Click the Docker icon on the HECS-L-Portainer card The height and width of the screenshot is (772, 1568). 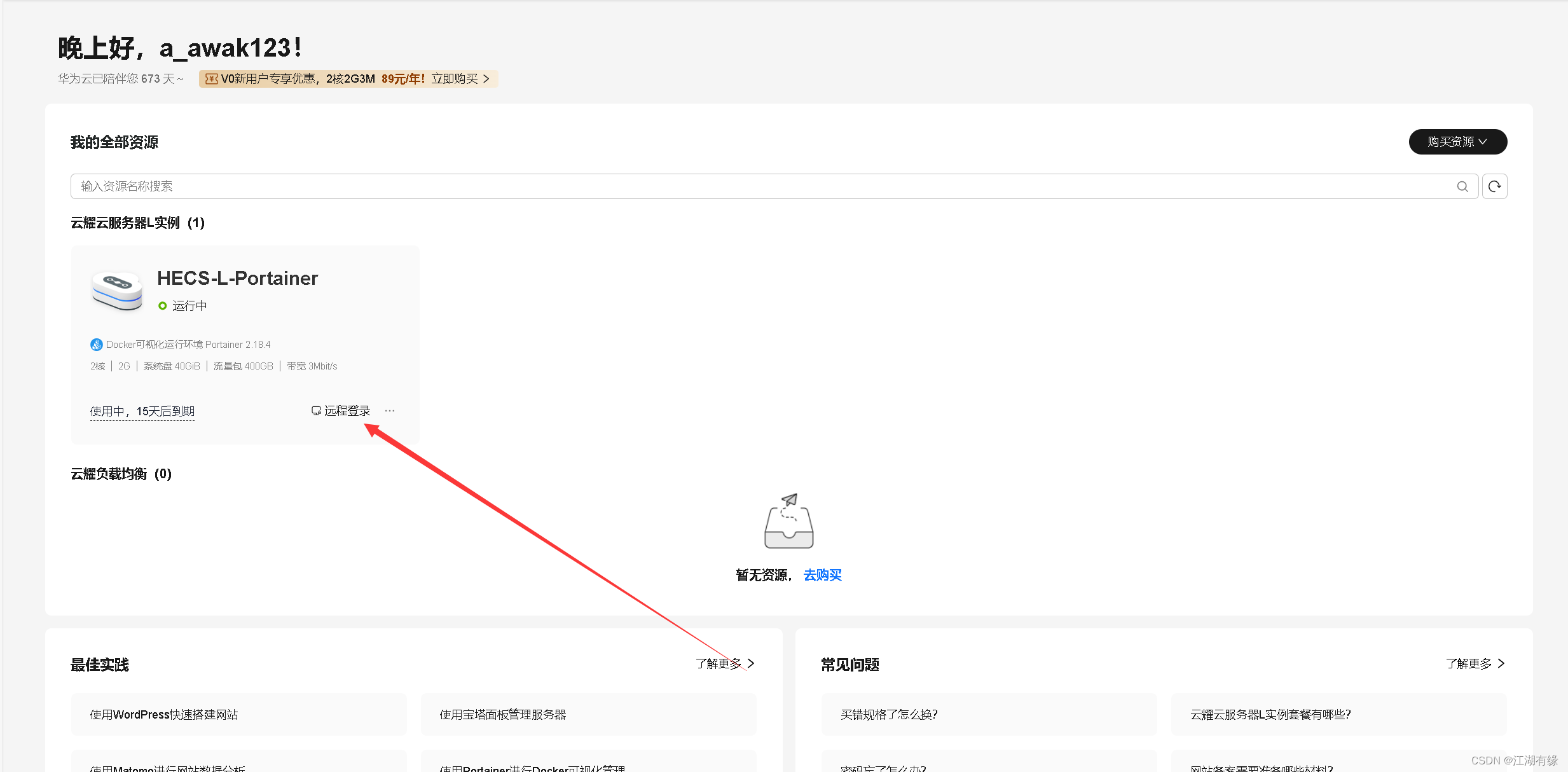point(96,344)
